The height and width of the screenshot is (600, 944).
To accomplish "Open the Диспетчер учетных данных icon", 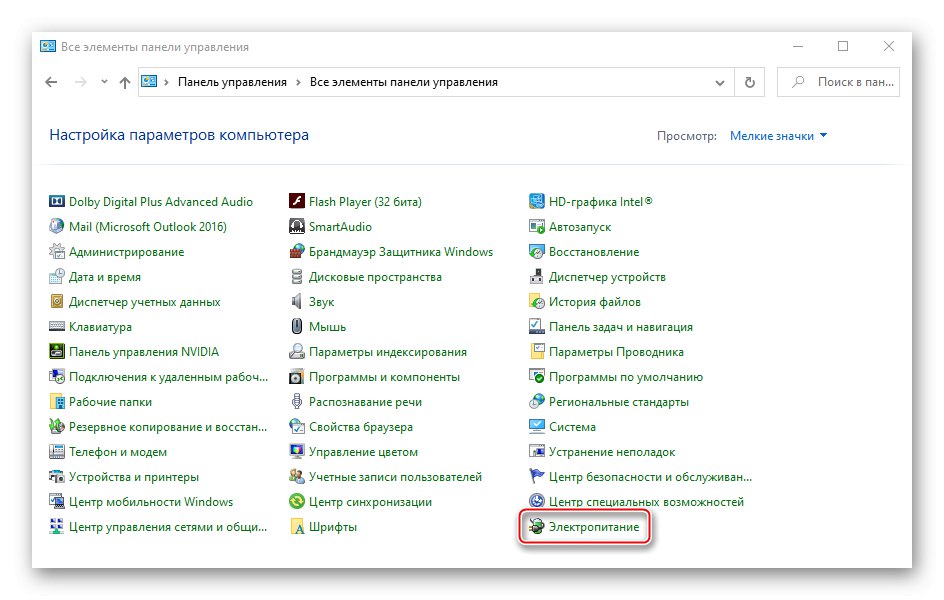I will [57, 302].
